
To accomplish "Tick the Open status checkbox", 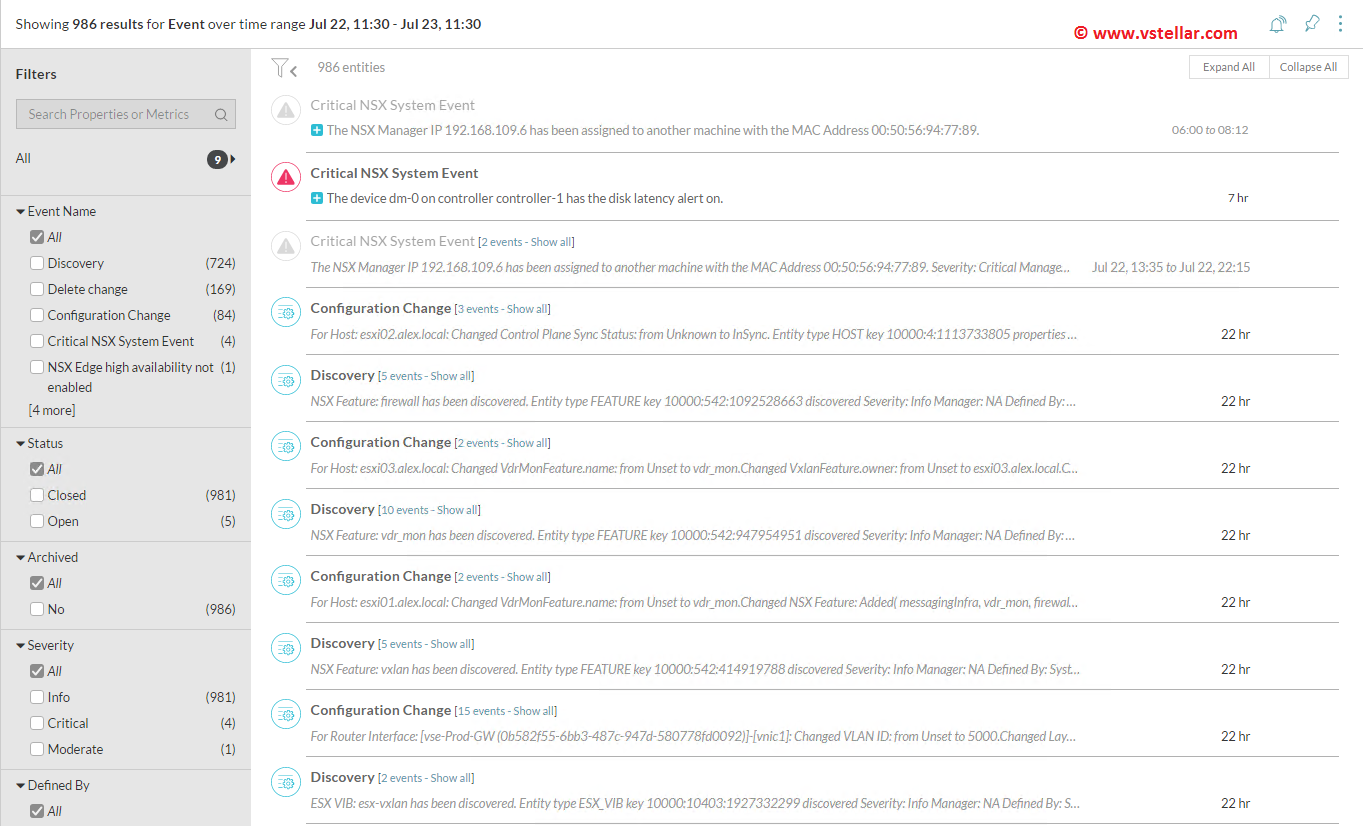I will pos(37,521).
